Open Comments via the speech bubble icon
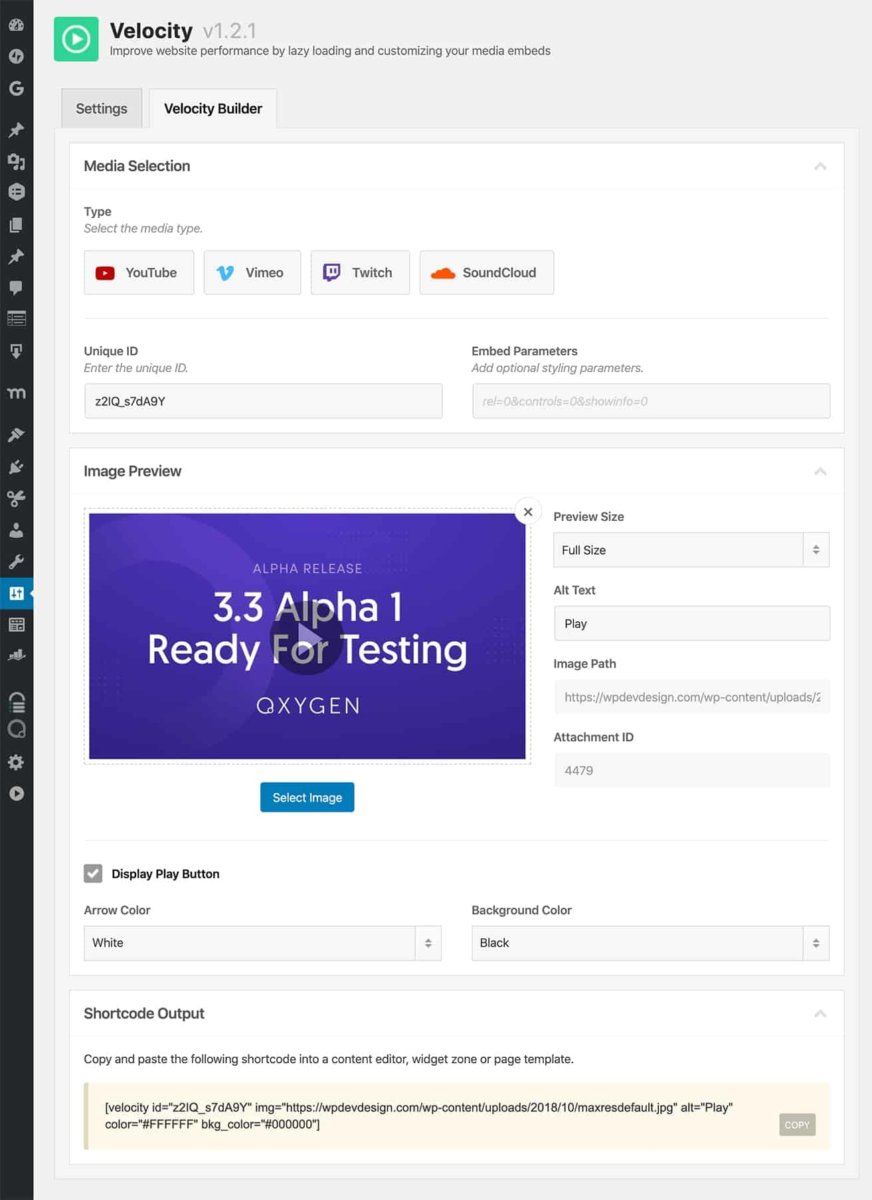 click(16, 288)
